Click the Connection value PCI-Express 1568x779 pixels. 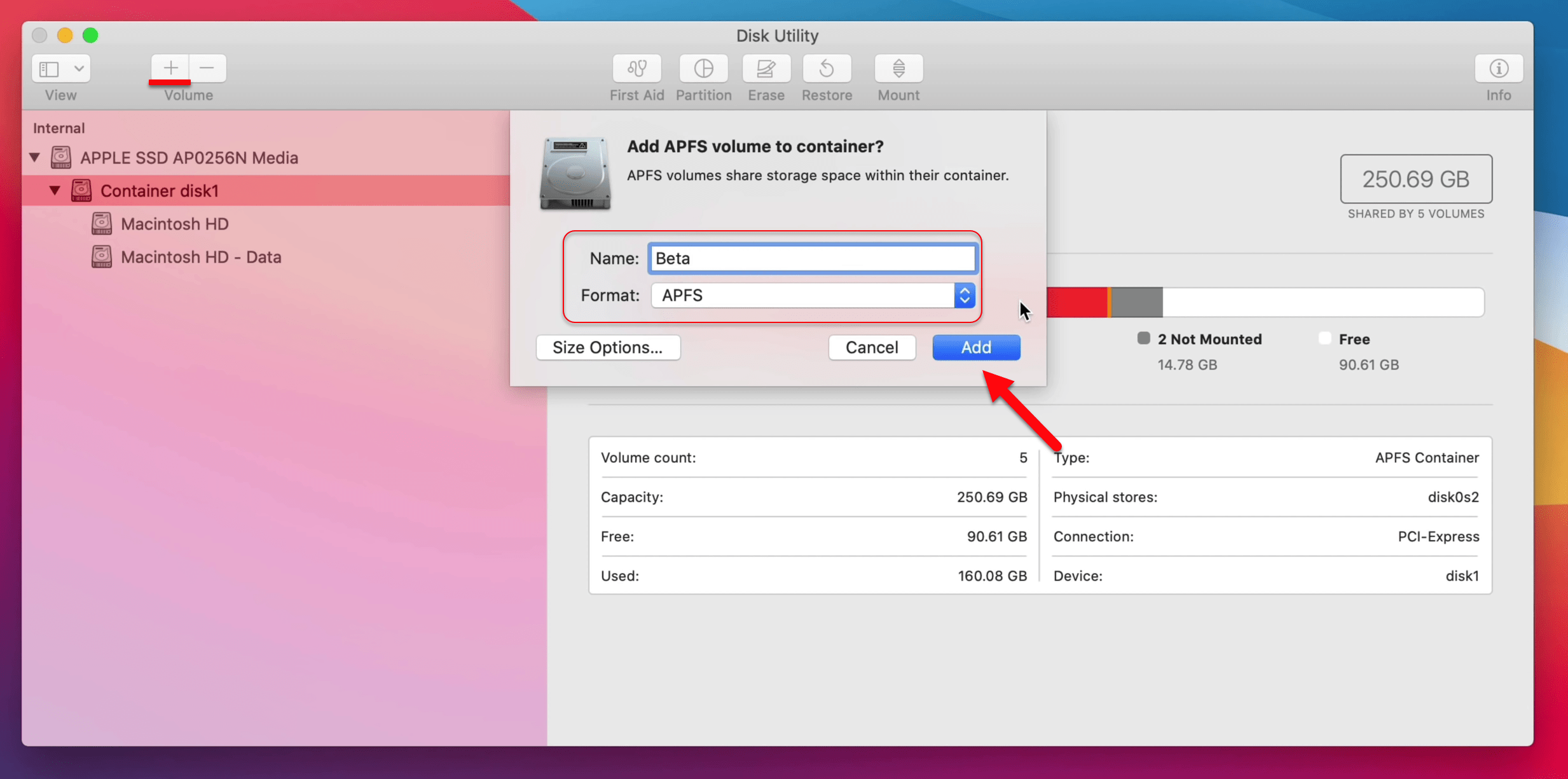[1438, 537]
